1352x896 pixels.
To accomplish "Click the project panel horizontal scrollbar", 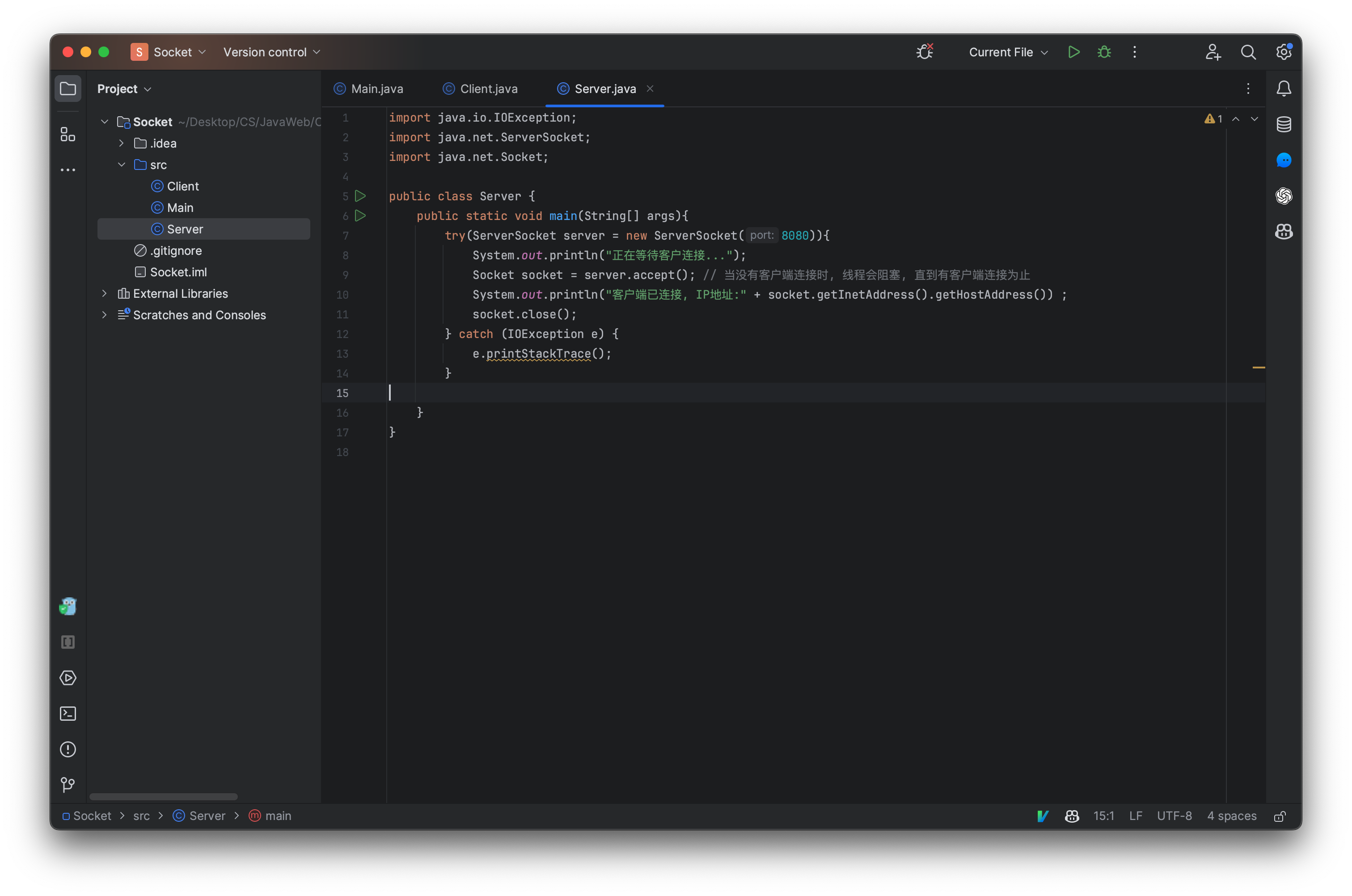I will click(x=164, y=797).
